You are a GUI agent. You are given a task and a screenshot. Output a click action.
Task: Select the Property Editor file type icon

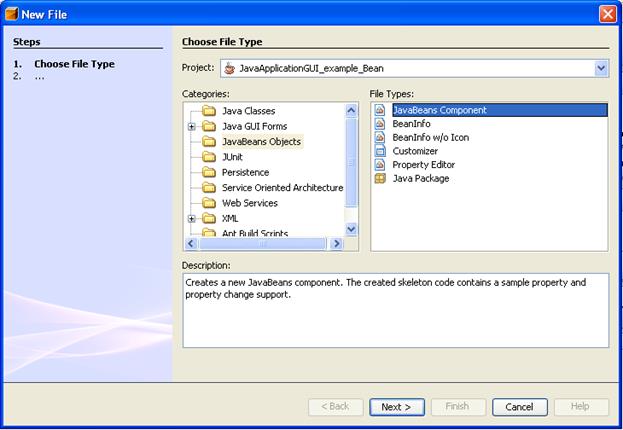tap(380, 165)
